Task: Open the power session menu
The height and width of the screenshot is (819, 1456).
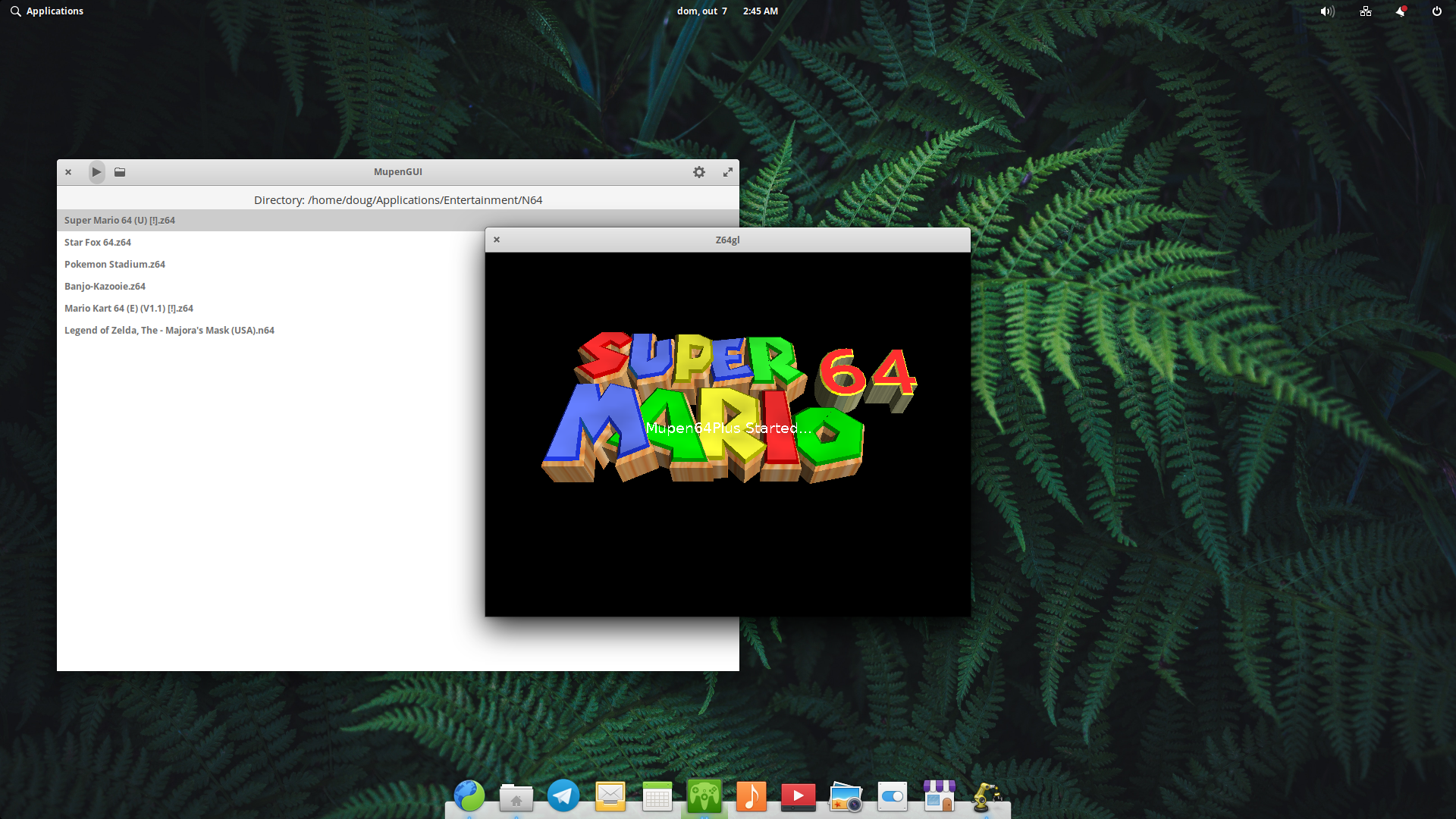Action: [1436, 11]
